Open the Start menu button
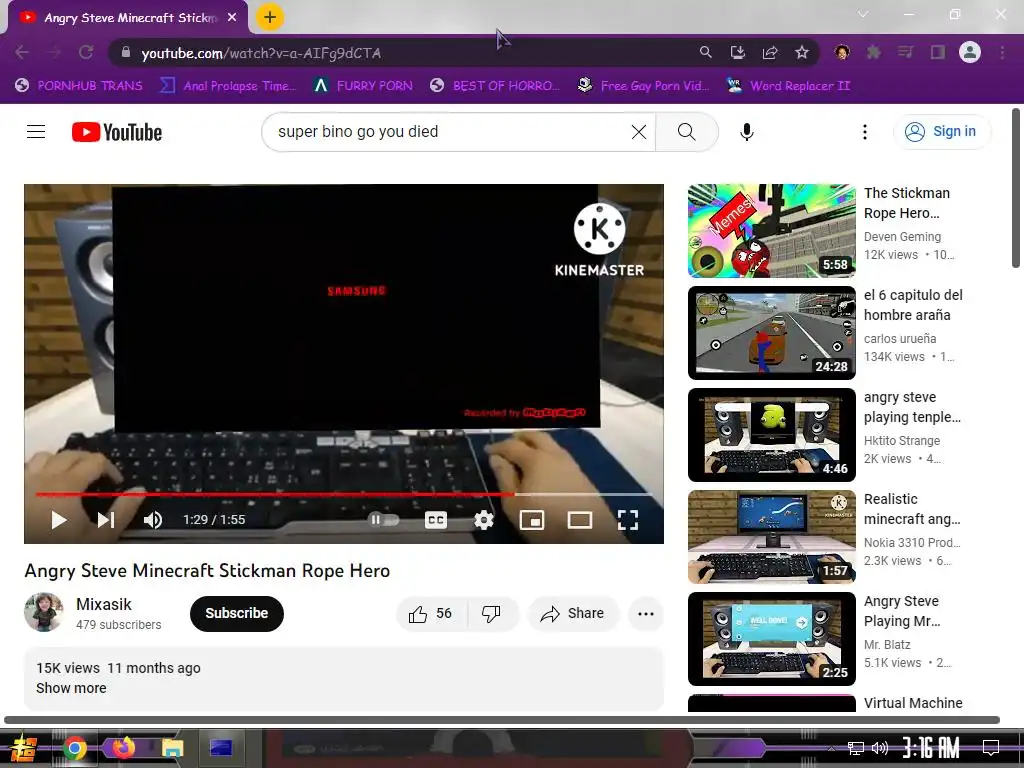This screenshot has width=1024, height=768. [x=25, y=748]
